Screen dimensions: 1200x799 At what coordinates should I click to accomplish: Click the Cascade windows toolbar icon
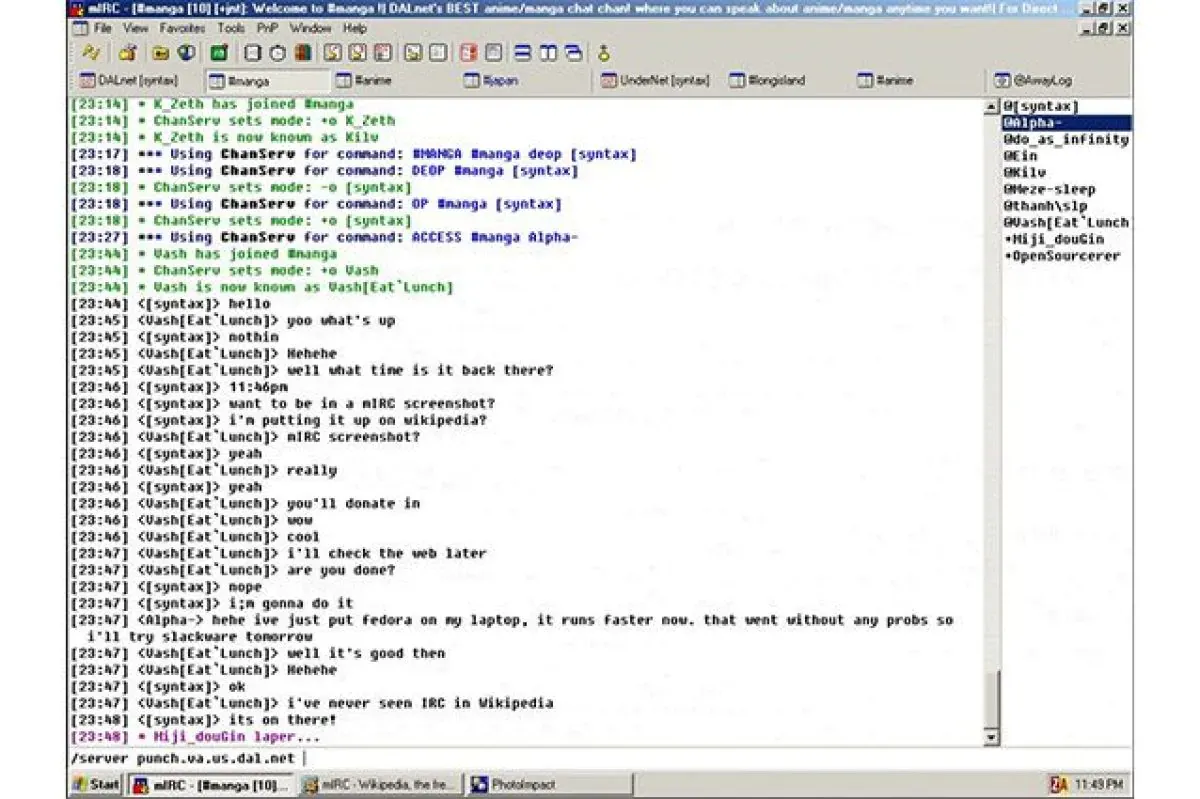tap(573, 53)
